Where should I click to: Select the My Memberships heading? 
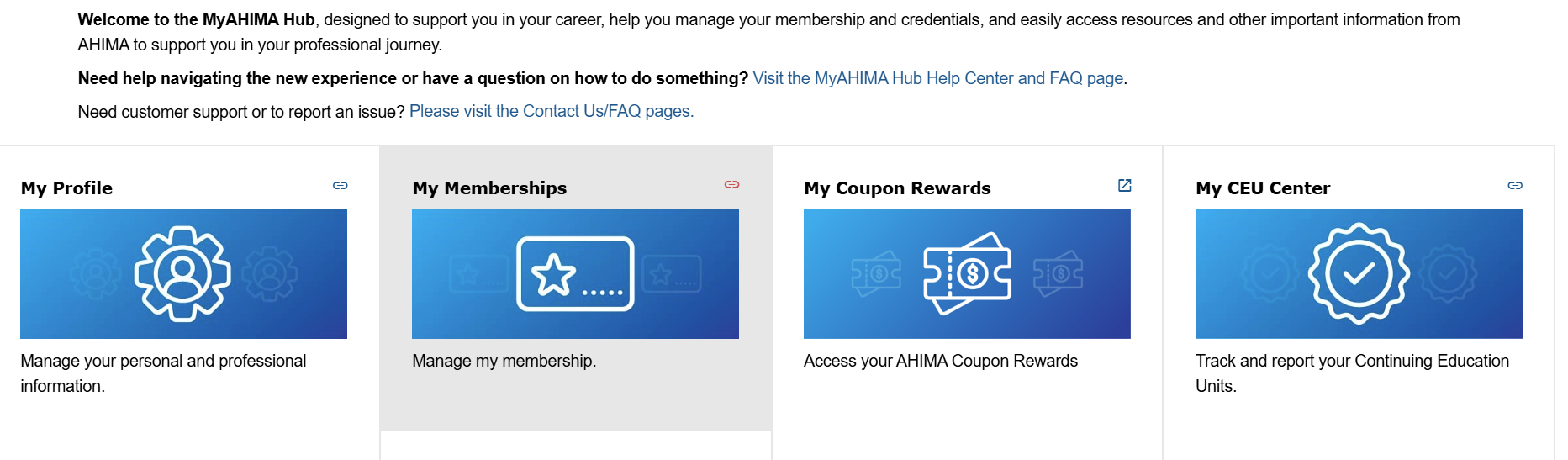tap(489, 188)
